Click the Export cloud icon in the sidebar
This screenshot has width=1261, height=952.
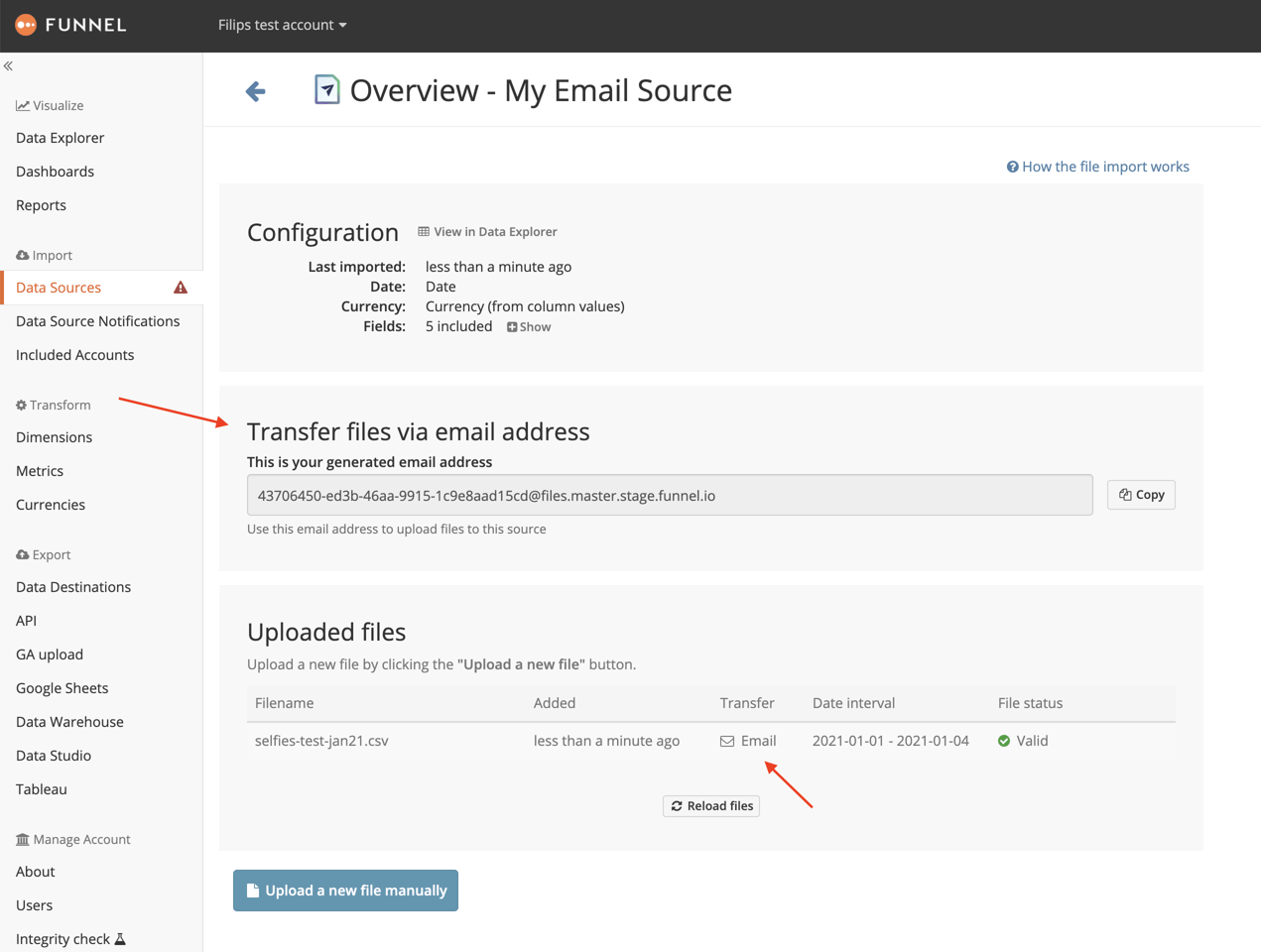coord(22,553)
